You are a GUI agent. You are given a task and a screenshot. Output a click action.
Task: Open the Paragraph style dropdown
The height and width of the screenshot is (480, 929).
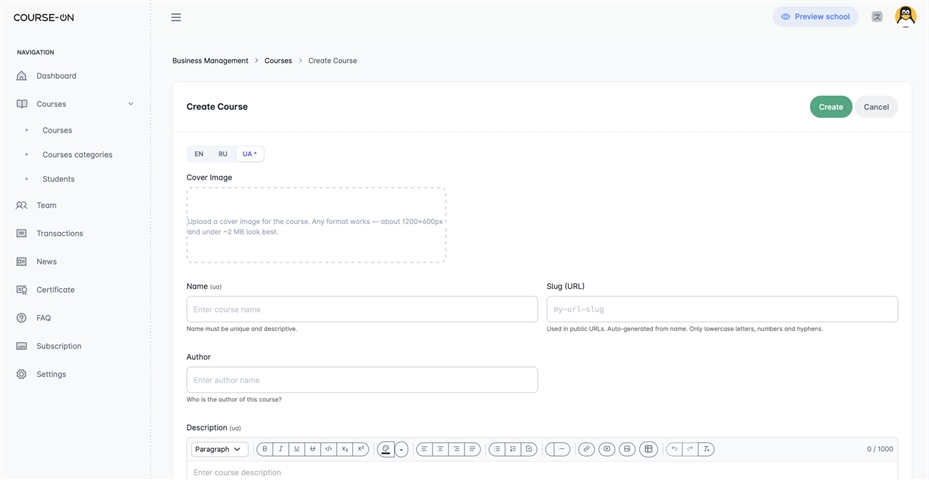coord(220,449)
